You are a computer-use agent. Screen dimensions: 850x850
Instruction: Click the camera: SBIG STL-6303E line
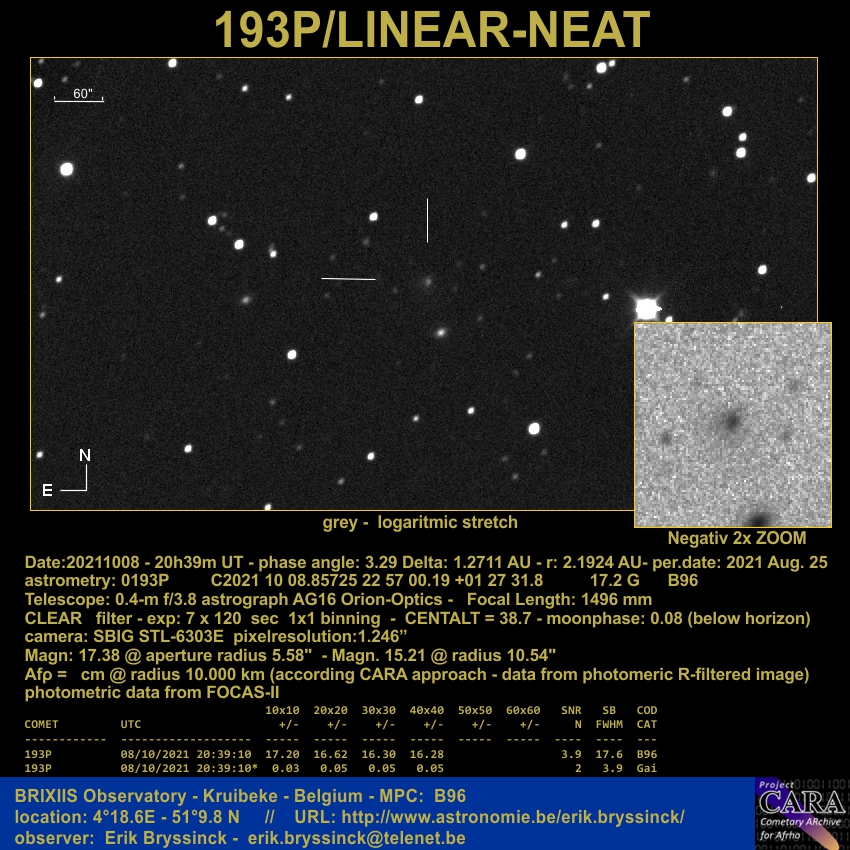[x=216, y=636]
